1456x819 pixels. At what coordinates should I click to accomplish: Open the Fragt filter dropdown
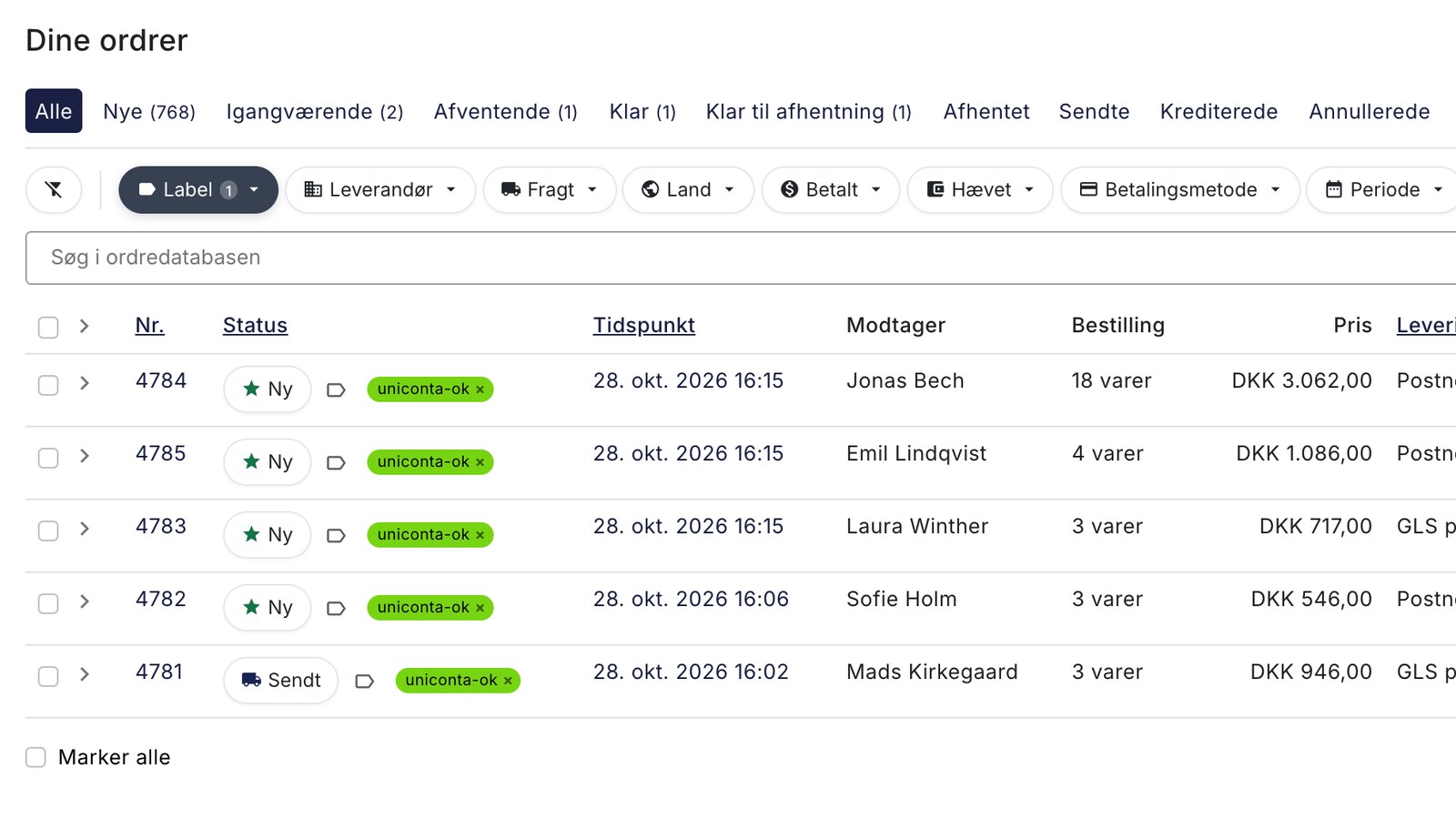click(550, 189)
